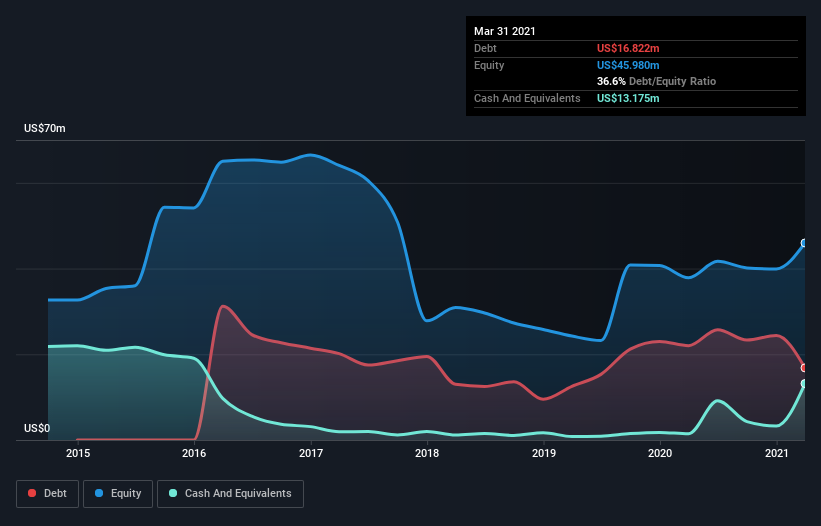Viewport: 821px width, 526px height.
Task: Toggle the Equity legend button
Action: coord(118,494)
